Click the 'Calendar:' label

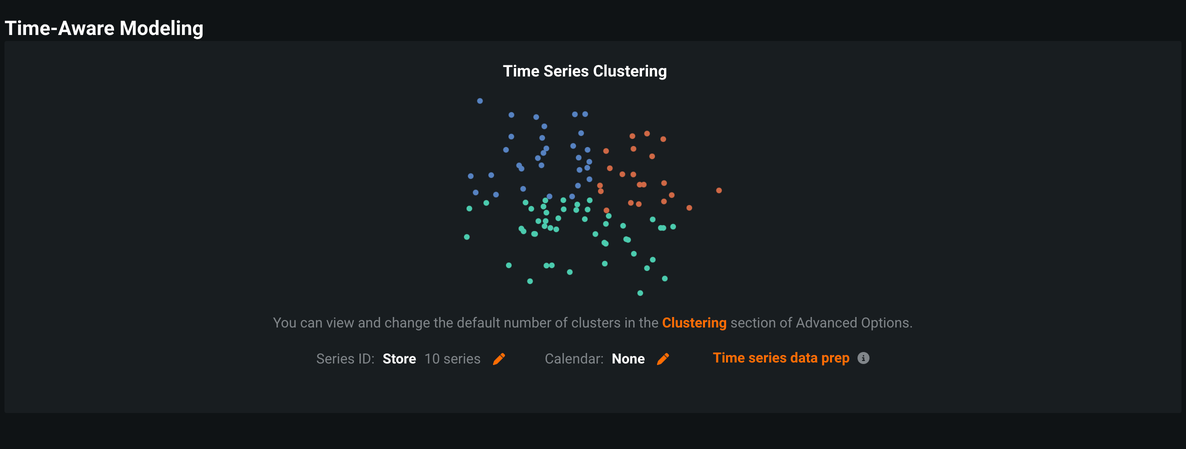click(x=574, y=359)
